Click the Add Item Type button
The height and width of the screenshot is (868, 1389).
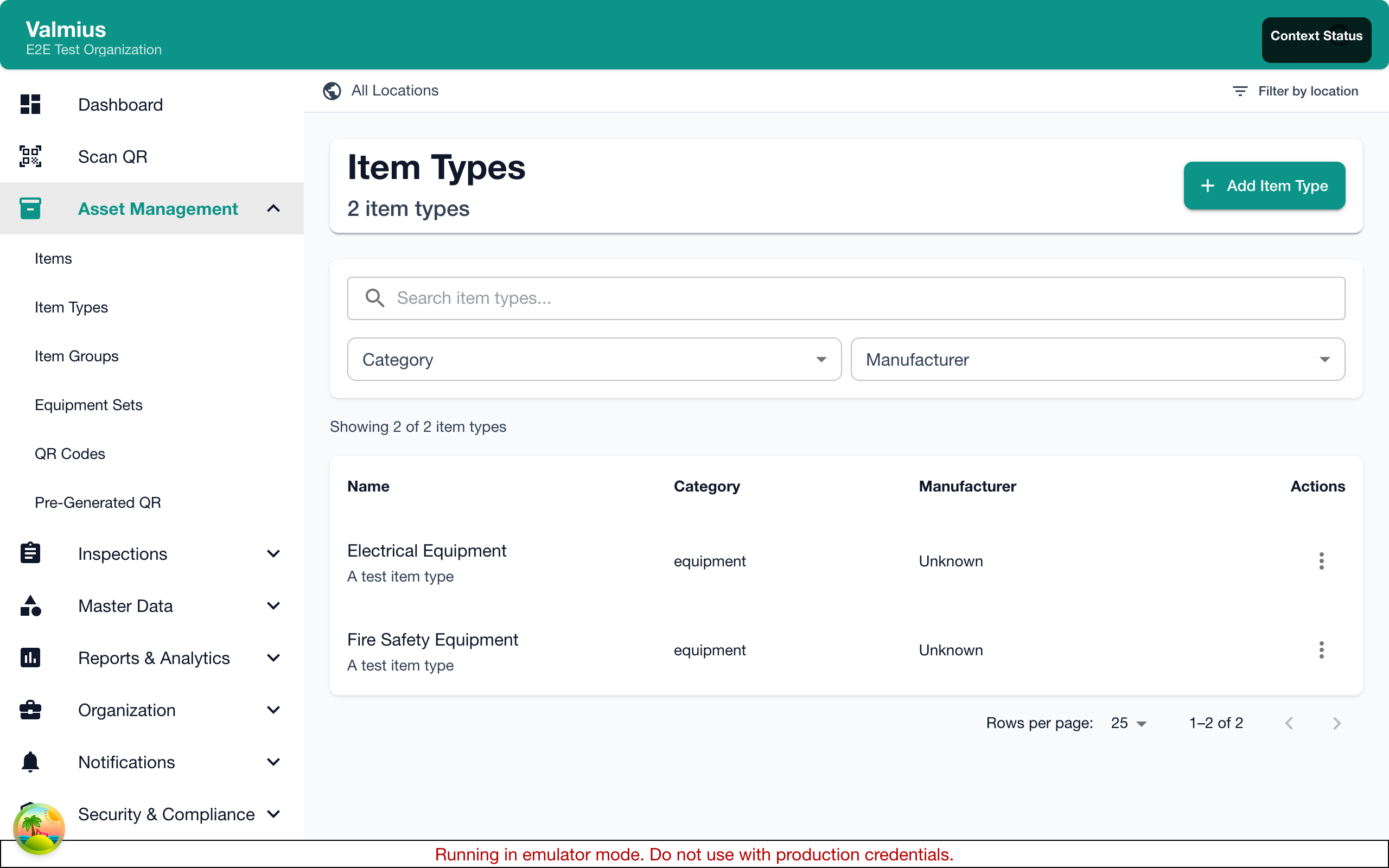pos(1264,186)
